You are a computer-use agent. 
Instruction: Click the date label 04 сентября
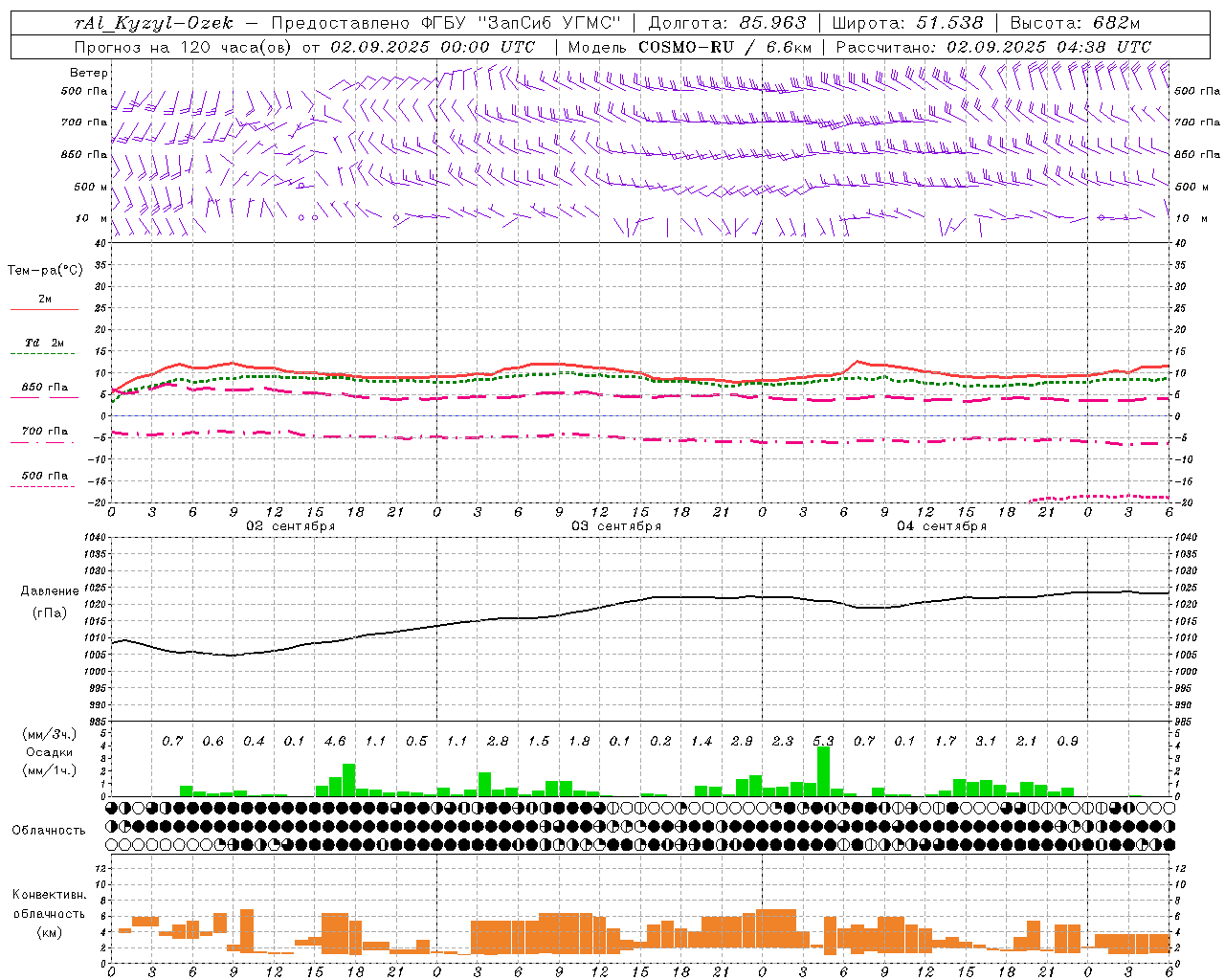942,526
